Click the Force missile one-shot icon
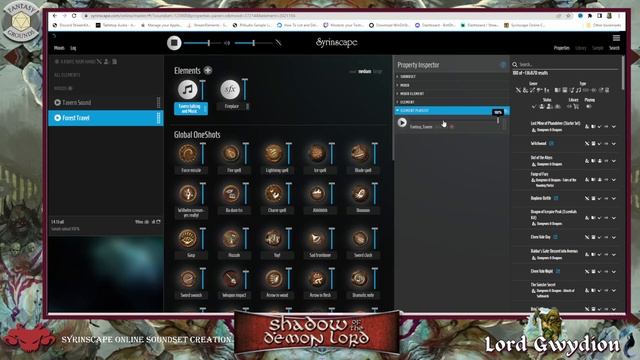The image size is (640, 360). coord(187,153)
